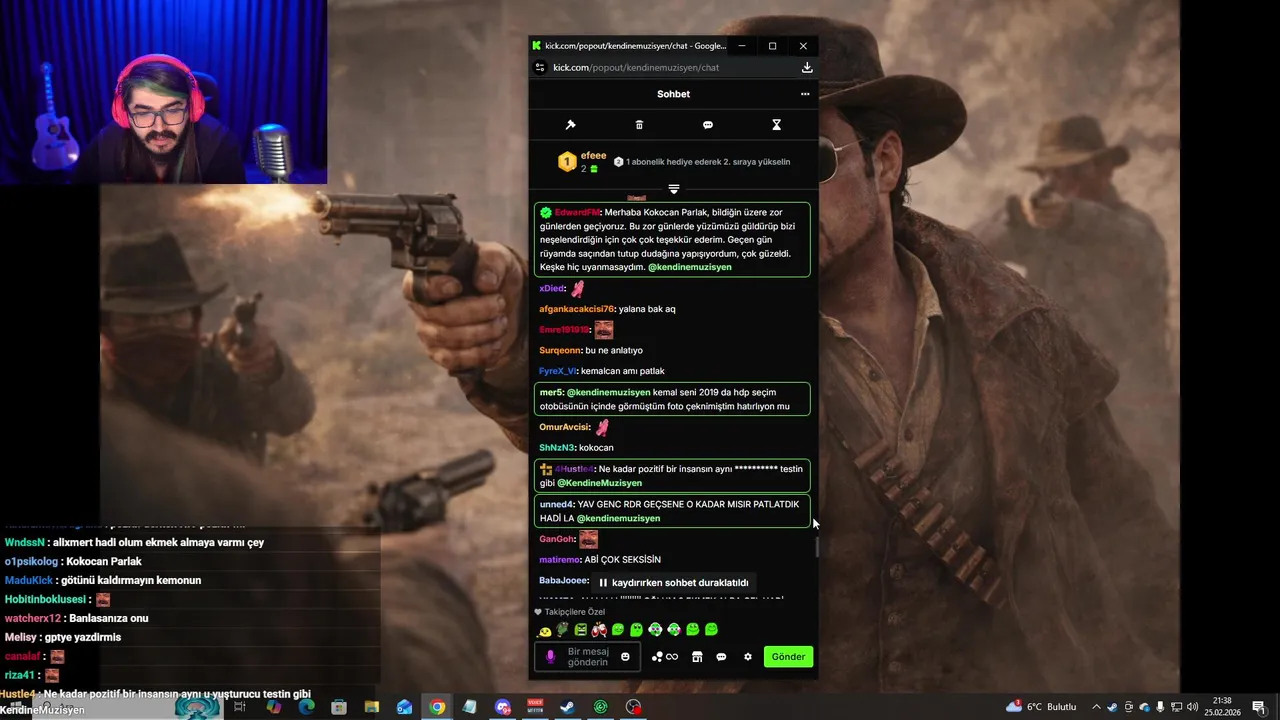The image size is (1280, 720).
Task: Open chat settings gear icon
Action: click(748, 657)
